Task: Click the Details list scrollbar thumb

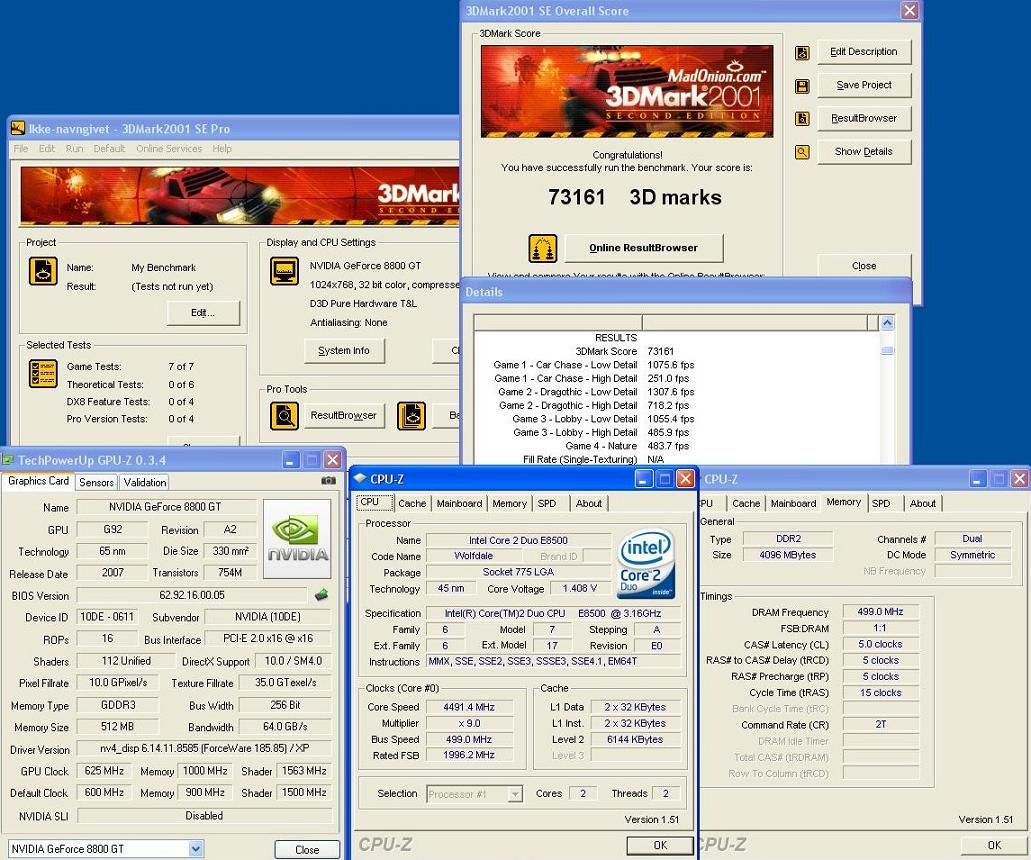Action: coord(888,350)
